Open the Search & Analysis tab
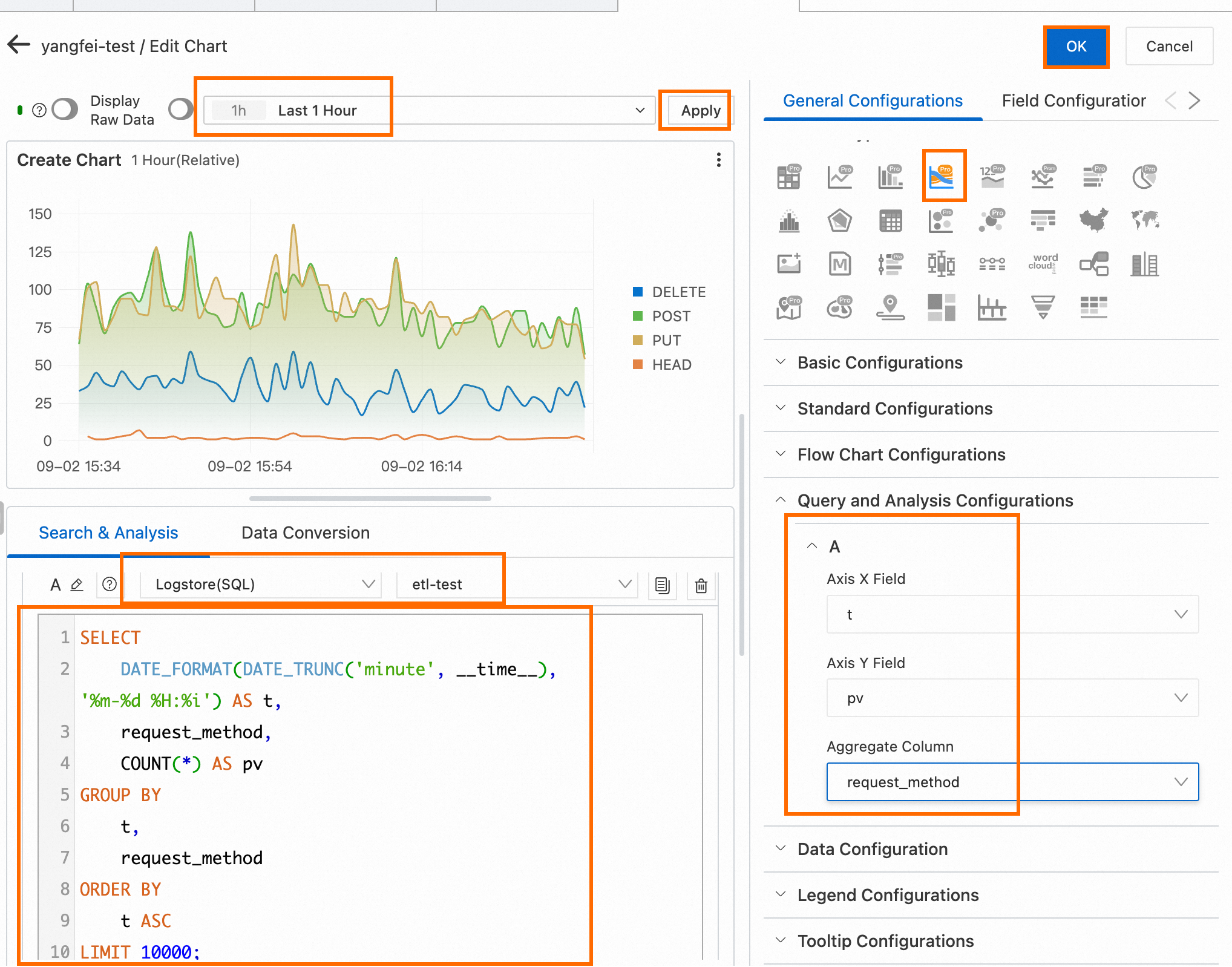The image size is (1232, 967). pos(108,533)
